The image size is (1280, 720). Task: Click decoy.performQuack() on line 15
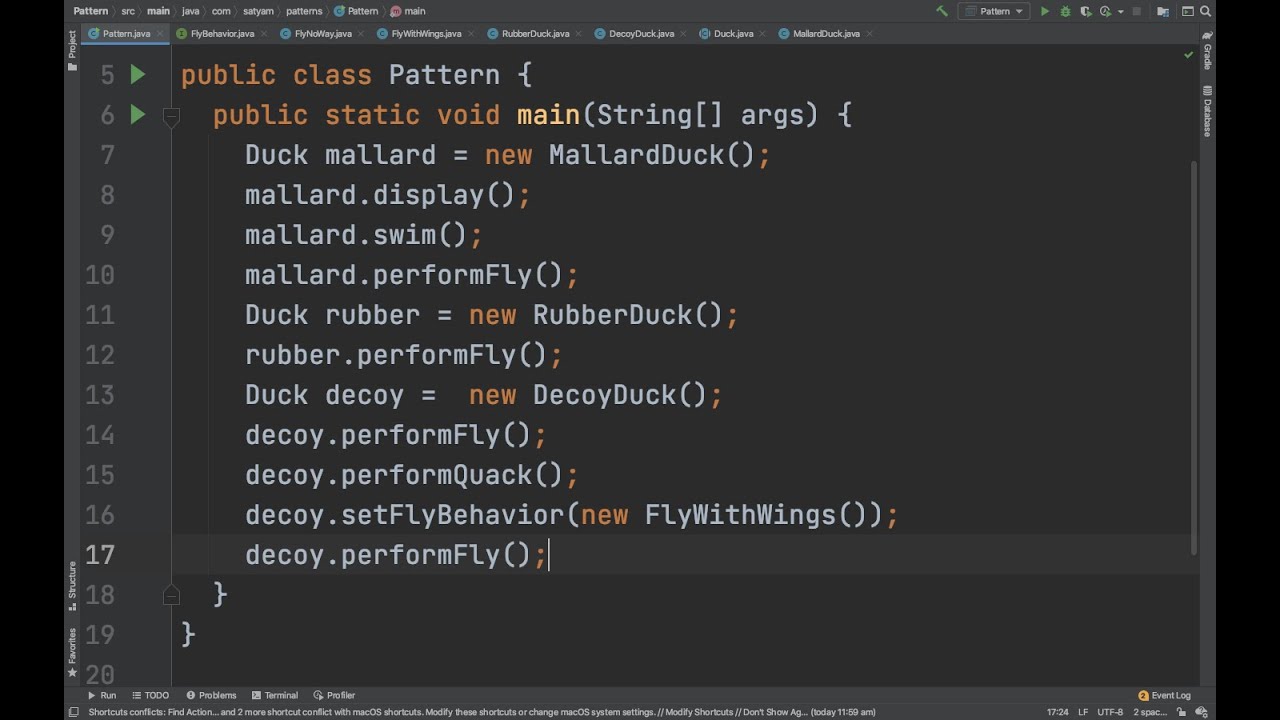pyautogui.click(x=411, y=475)
